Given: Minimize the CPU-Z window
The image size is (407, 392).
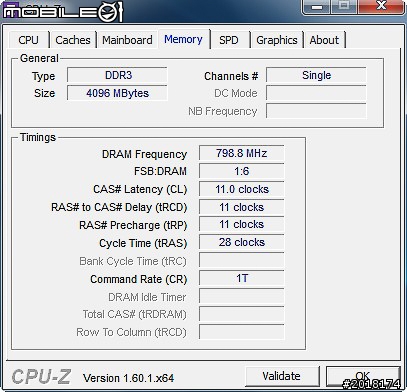Looking at the screenshot, I should (316, 7).
